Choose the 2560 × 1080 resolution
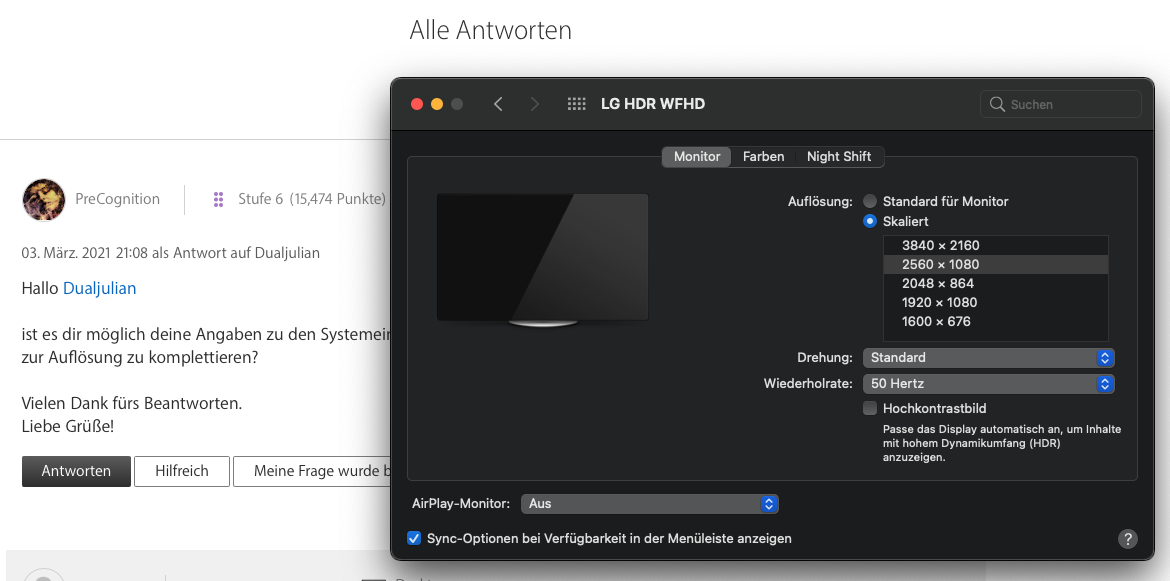 click(x=995, y=265)
